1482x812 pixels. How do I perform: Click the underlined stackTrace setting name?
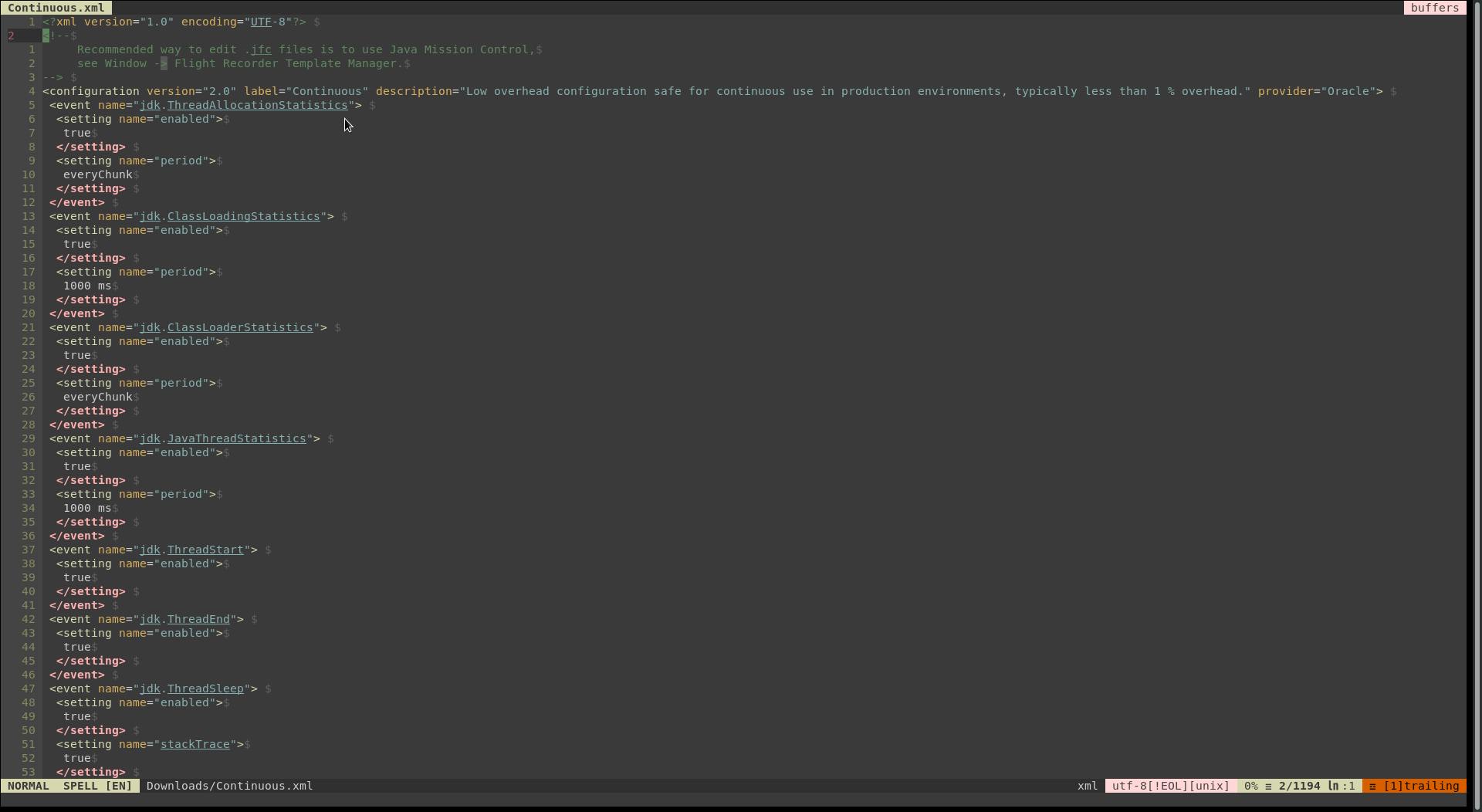[195, 744]
